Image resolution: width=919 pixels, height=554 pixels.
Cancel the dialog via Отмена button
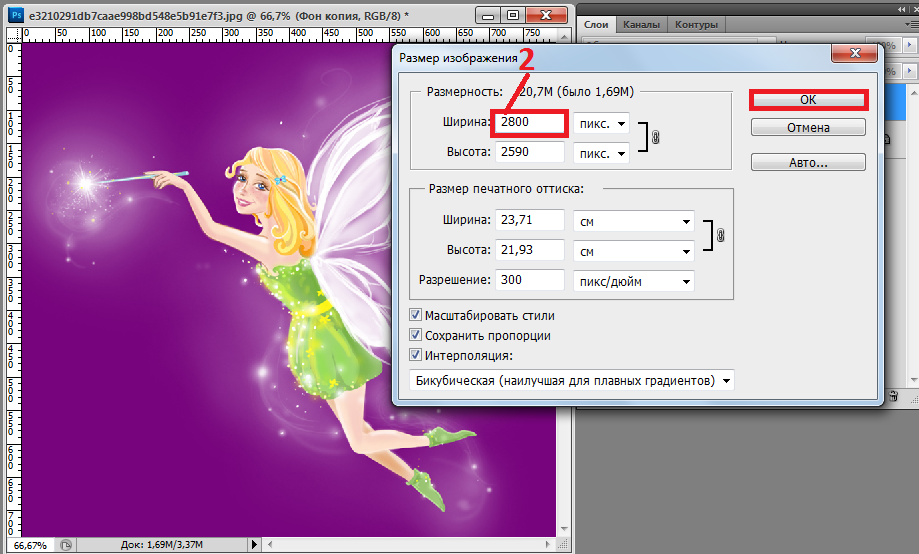click(x=808, y=127)
